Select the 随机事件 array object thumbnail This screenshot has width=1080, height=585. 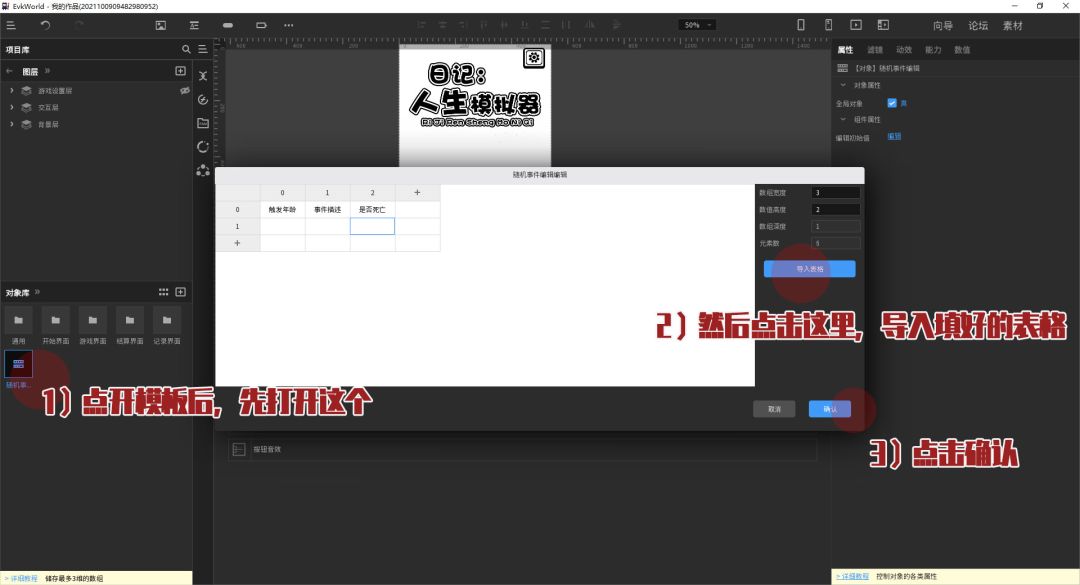pos(19,364)
